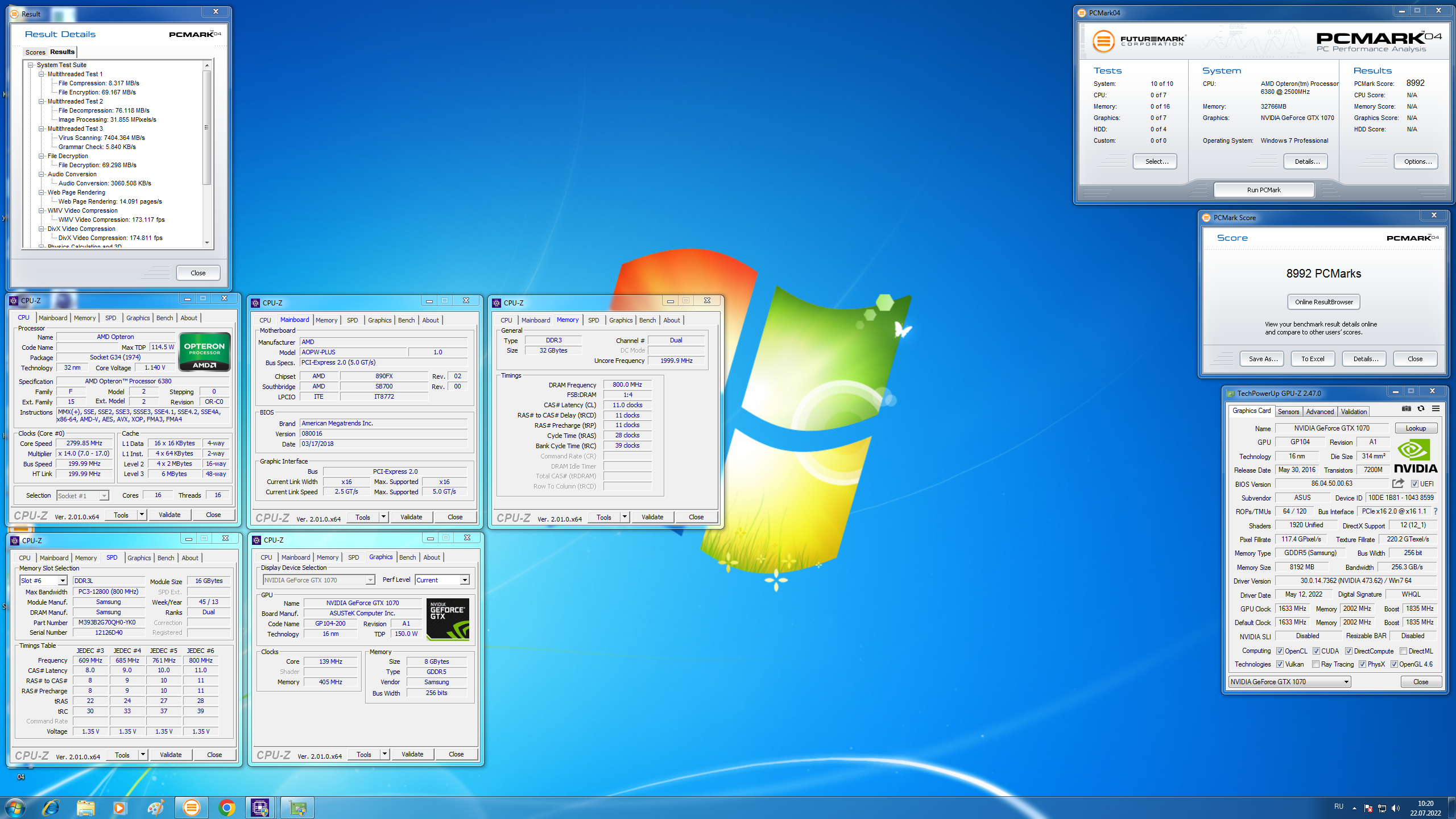Click Options button in PCMark04 Results

click(x=1417, y=162)
